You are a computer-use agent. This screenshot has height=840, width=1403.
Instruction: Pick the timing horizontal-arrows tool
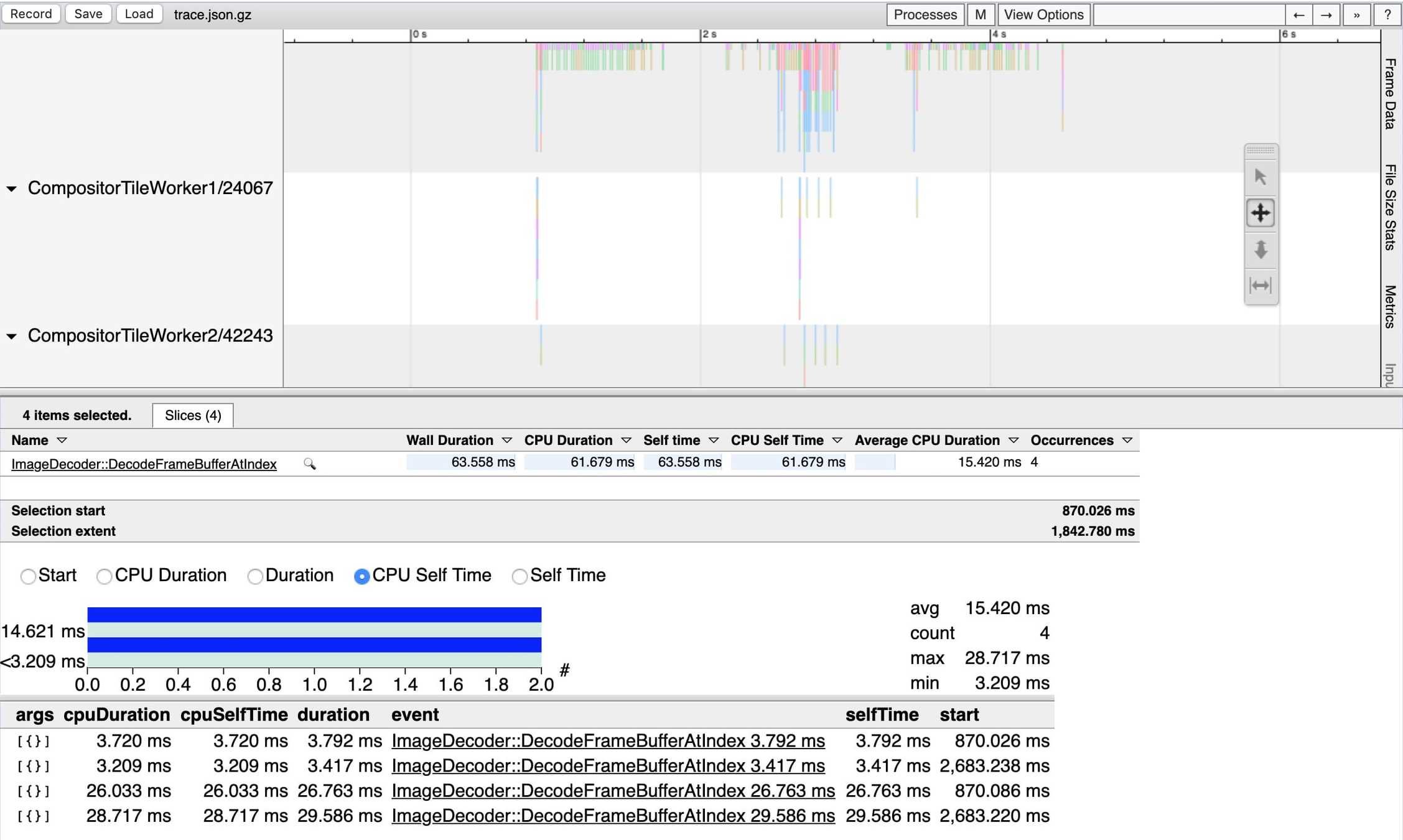pyautogui.click(x=1261, y=286)
